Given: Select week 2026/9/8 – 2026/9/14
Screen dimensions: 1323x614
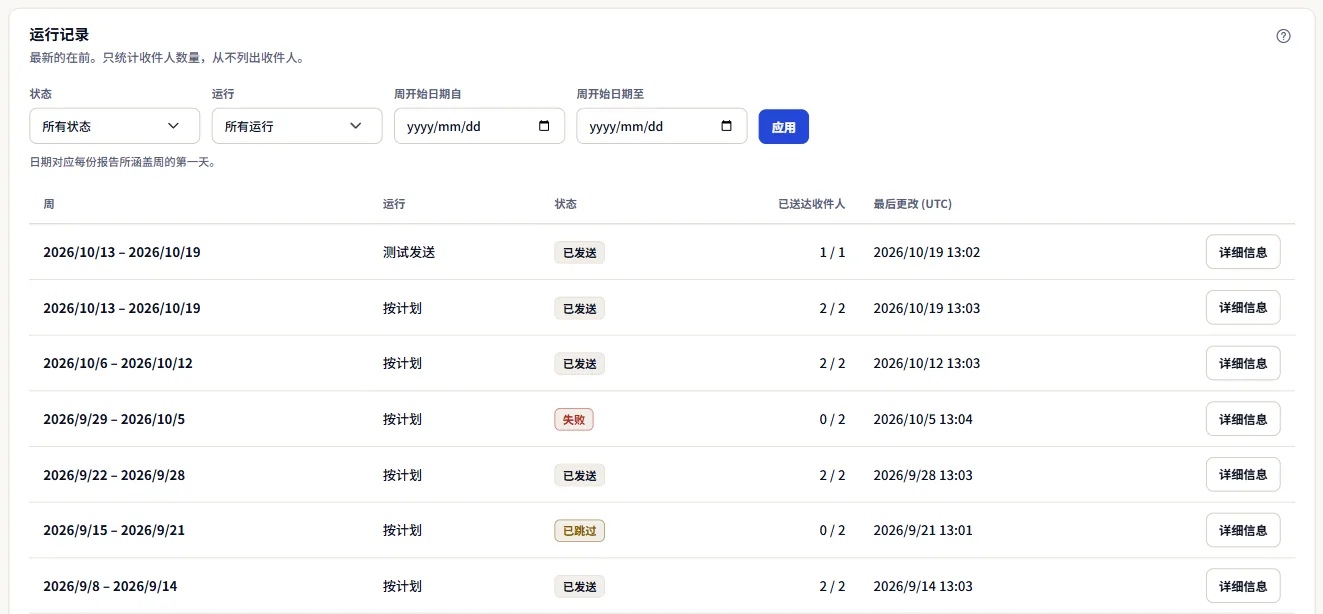Looking at the screenshot, I should (x=110, y=586).
